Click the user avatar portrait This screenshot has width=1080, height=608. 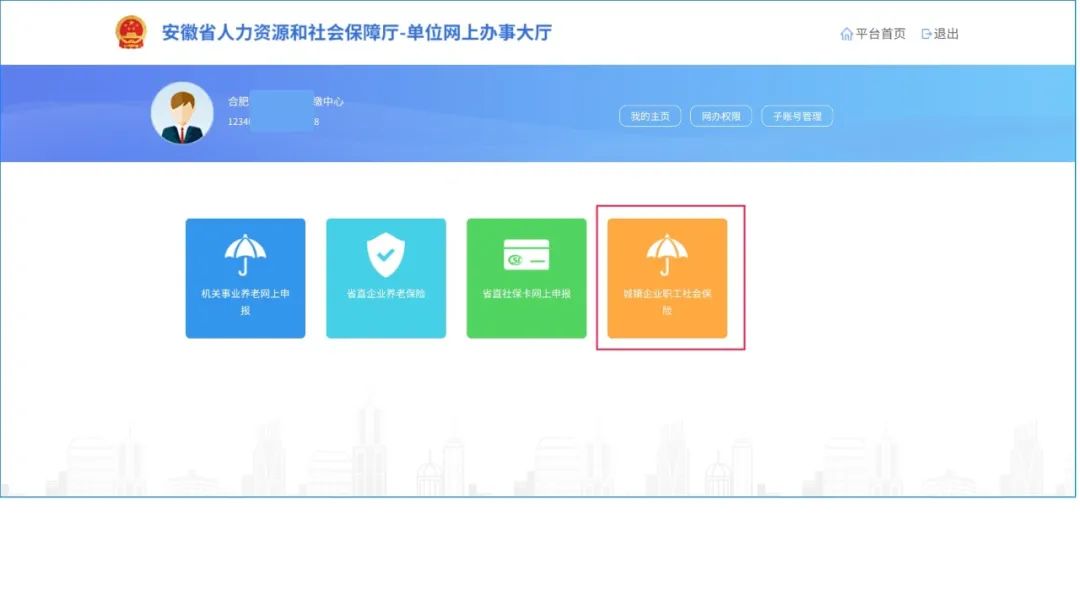tap(182, 113)
